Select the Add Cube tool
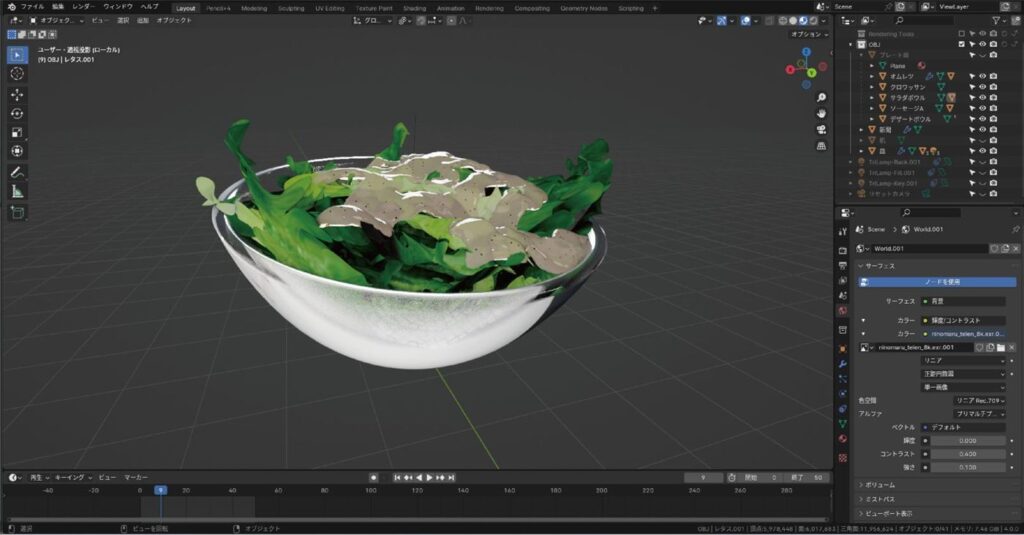 coord(17,212)
